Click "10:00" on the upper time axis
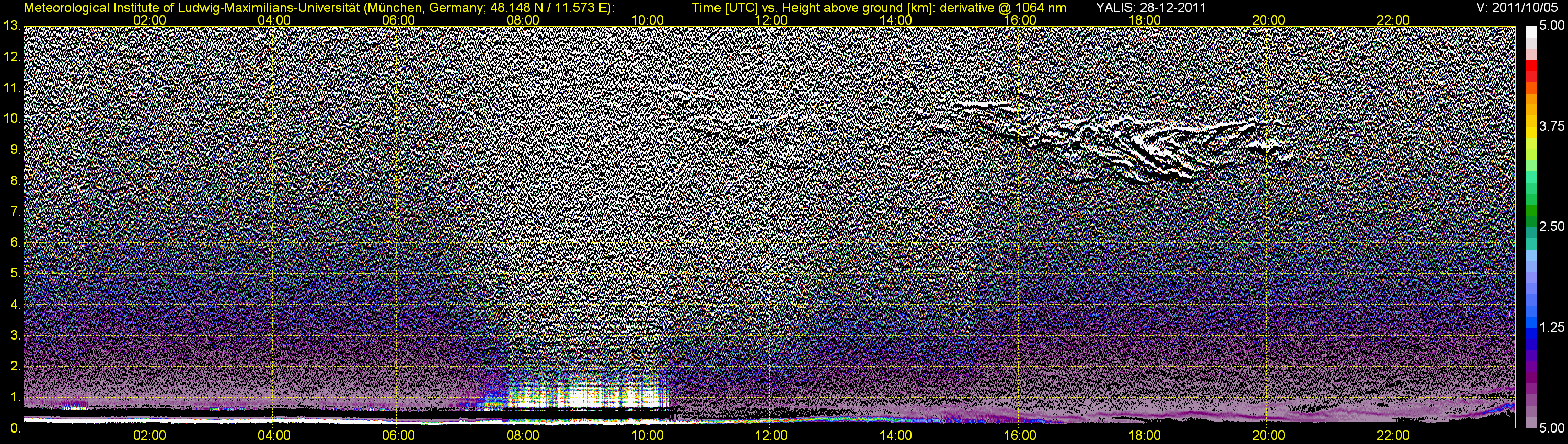The width and height of the screenshot is (1568, 444). tap(648, 20)
